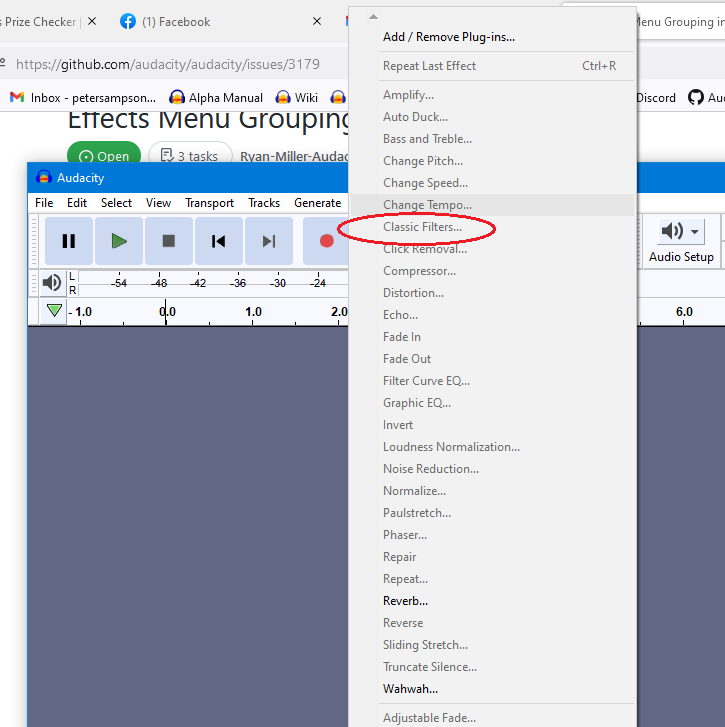The image size is (725, 727).
Task: Open the Transport menu
Action: click(x=210, y=203)
